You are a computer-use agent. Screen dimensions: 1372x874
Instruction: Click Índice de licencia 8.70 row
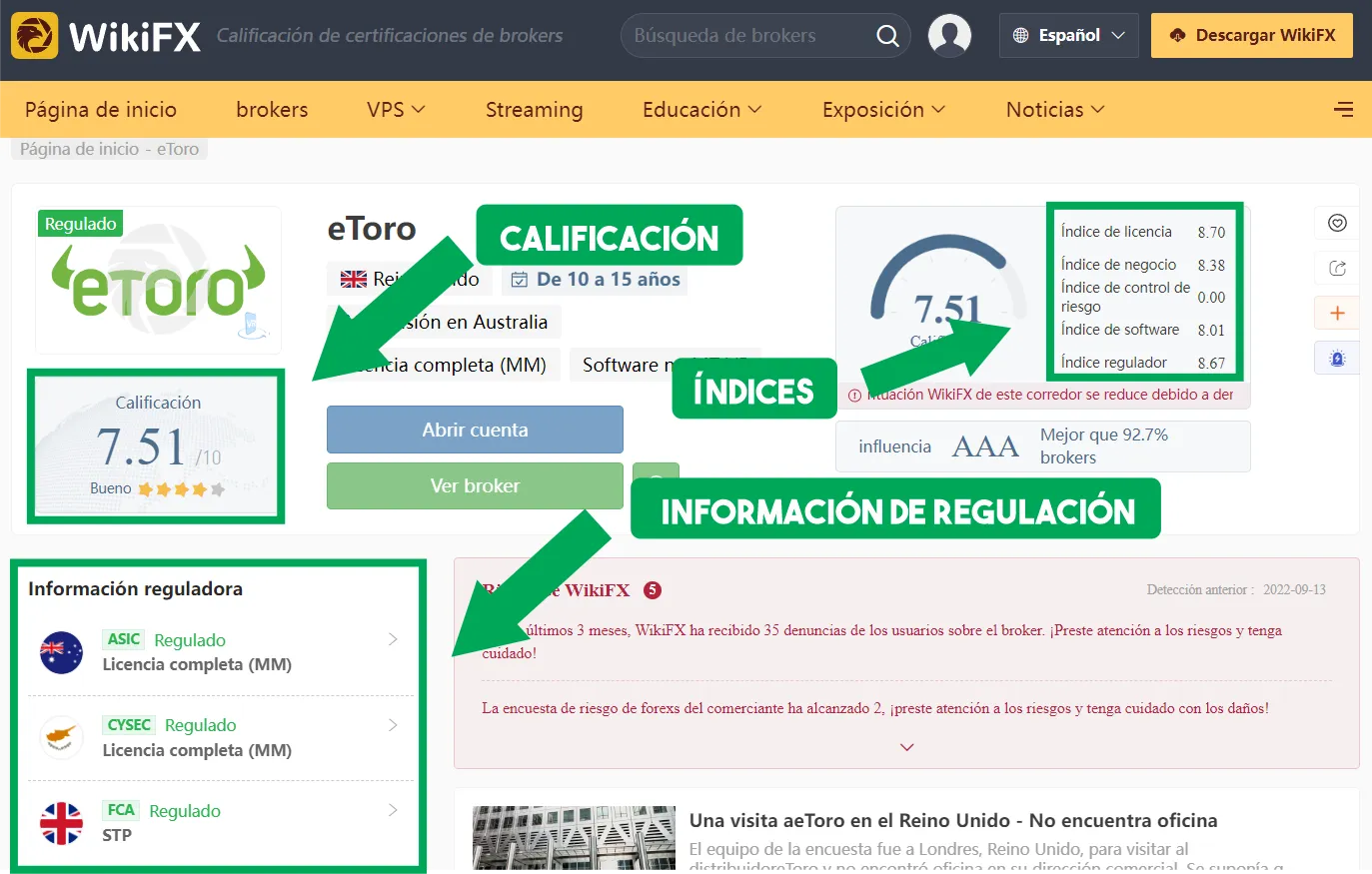tap(1142, 232)
